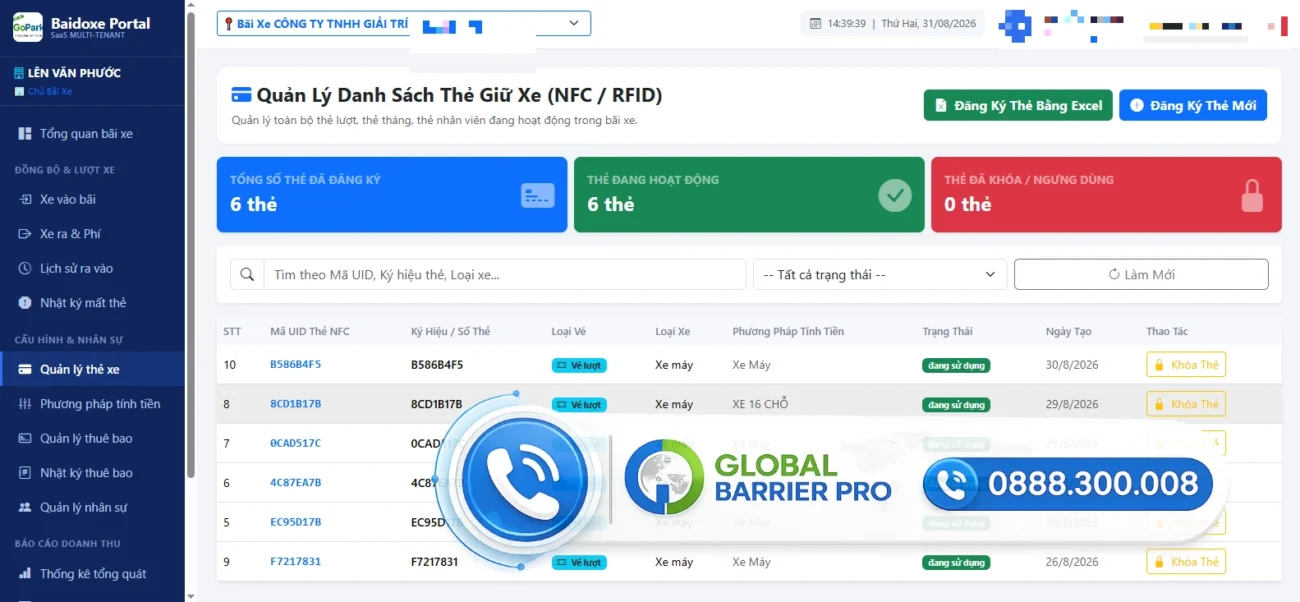The height and width of the screenshot is (602, 1300).
Task: Click the sliders icon for Phương pháp tính tiền
Action: (x=25, y=404)
